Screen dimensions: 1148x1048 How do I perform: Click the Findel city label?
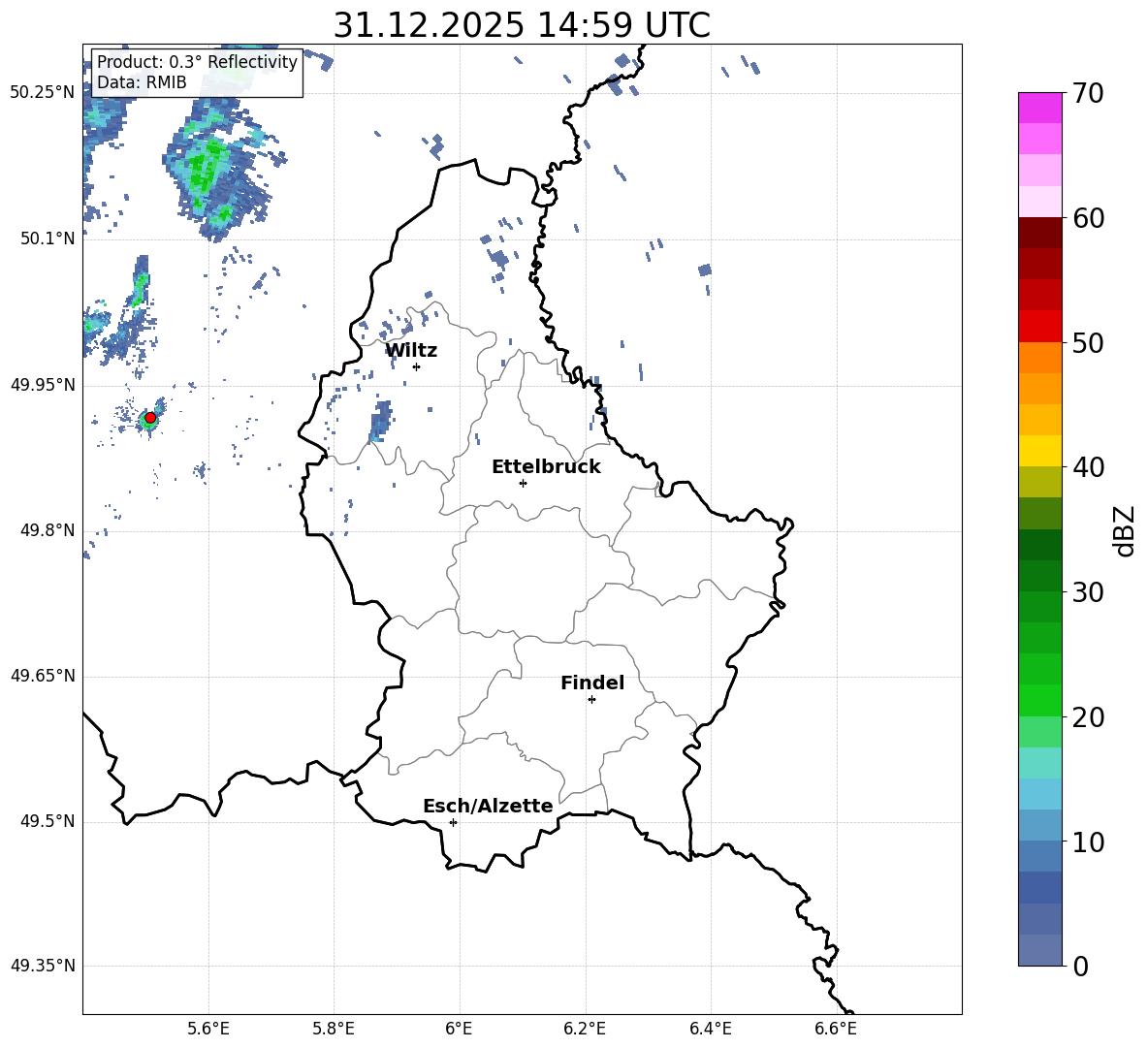[x=592, y=683]
